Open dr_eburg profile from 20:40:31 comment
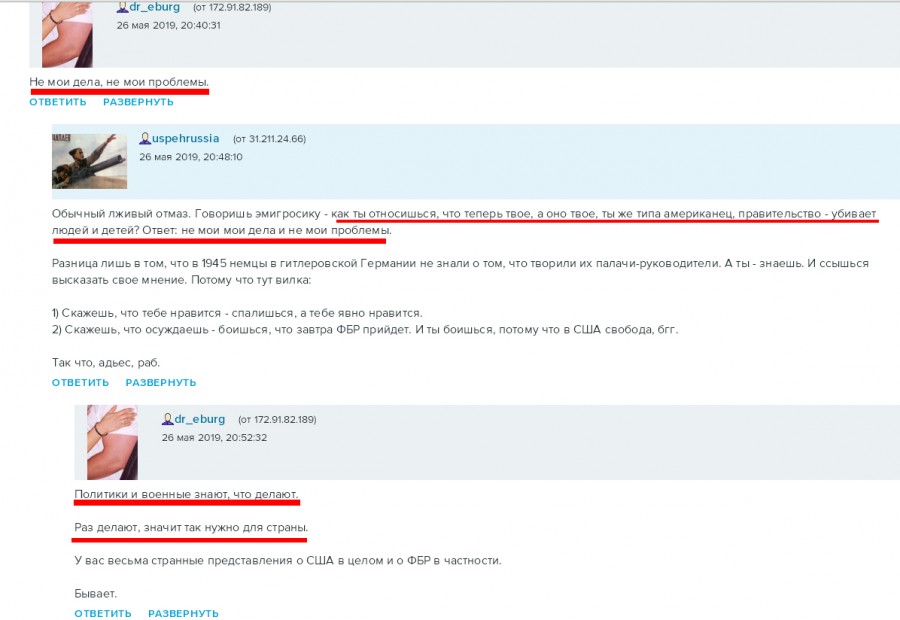This screenshot has width=900, height=620. pos(154,7)
